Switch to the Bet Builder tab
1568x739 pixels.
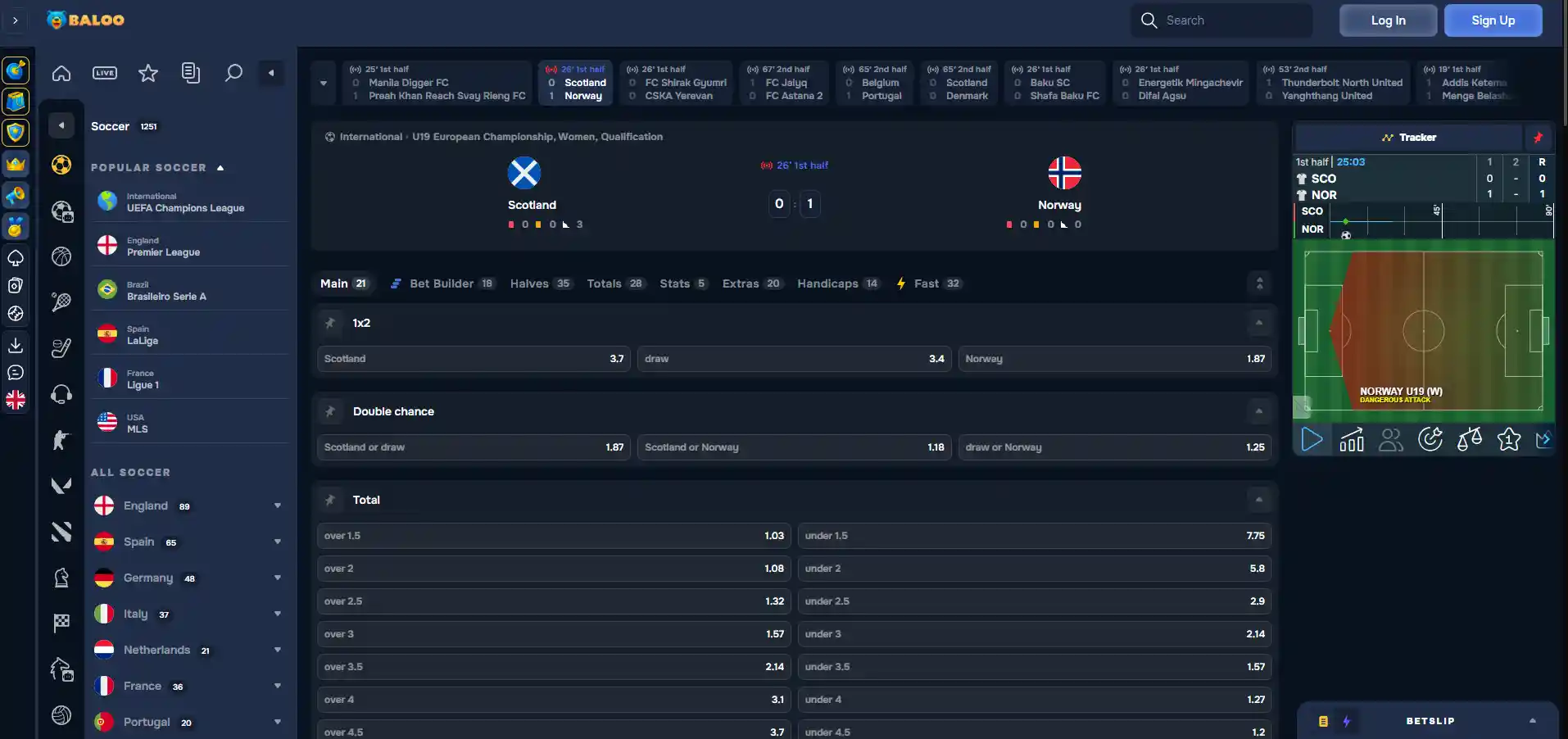(442, 283)
